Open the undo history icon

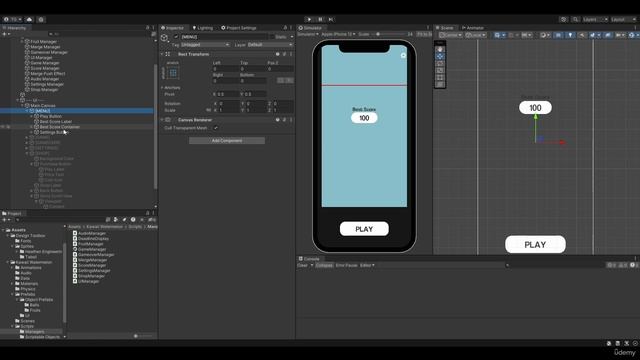click(564, 19)
